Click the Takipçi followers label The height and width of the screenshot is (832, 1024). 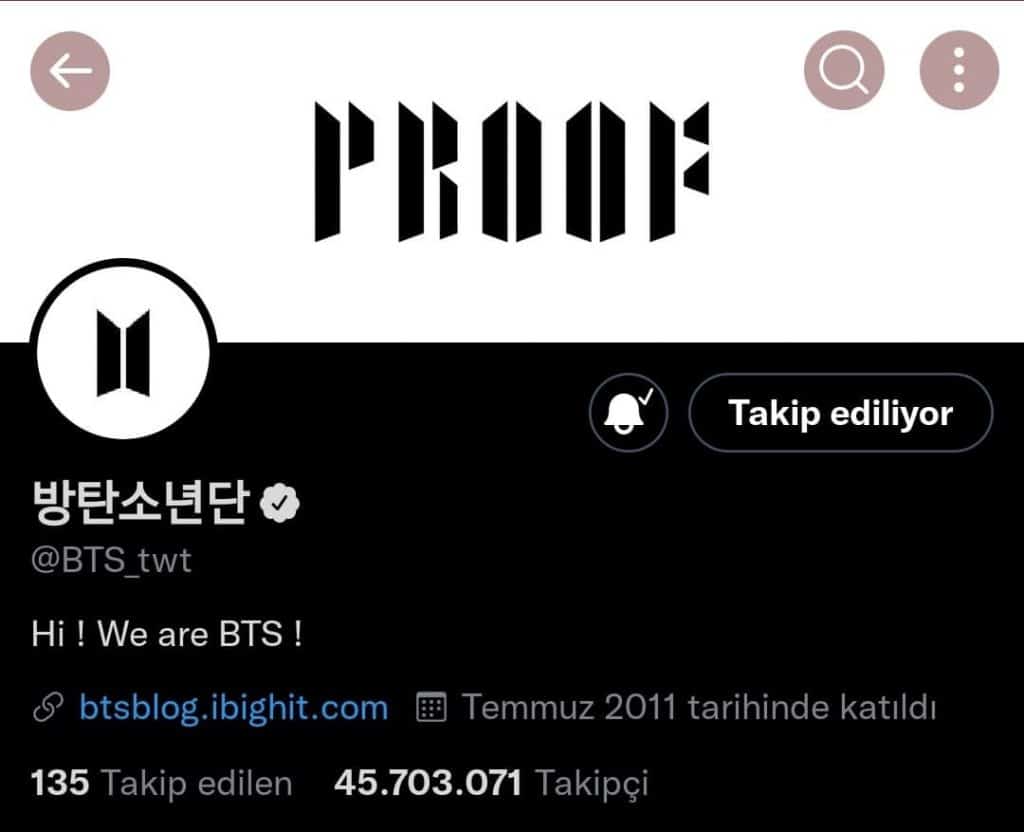pyautogui.click(x=592, y=784)
